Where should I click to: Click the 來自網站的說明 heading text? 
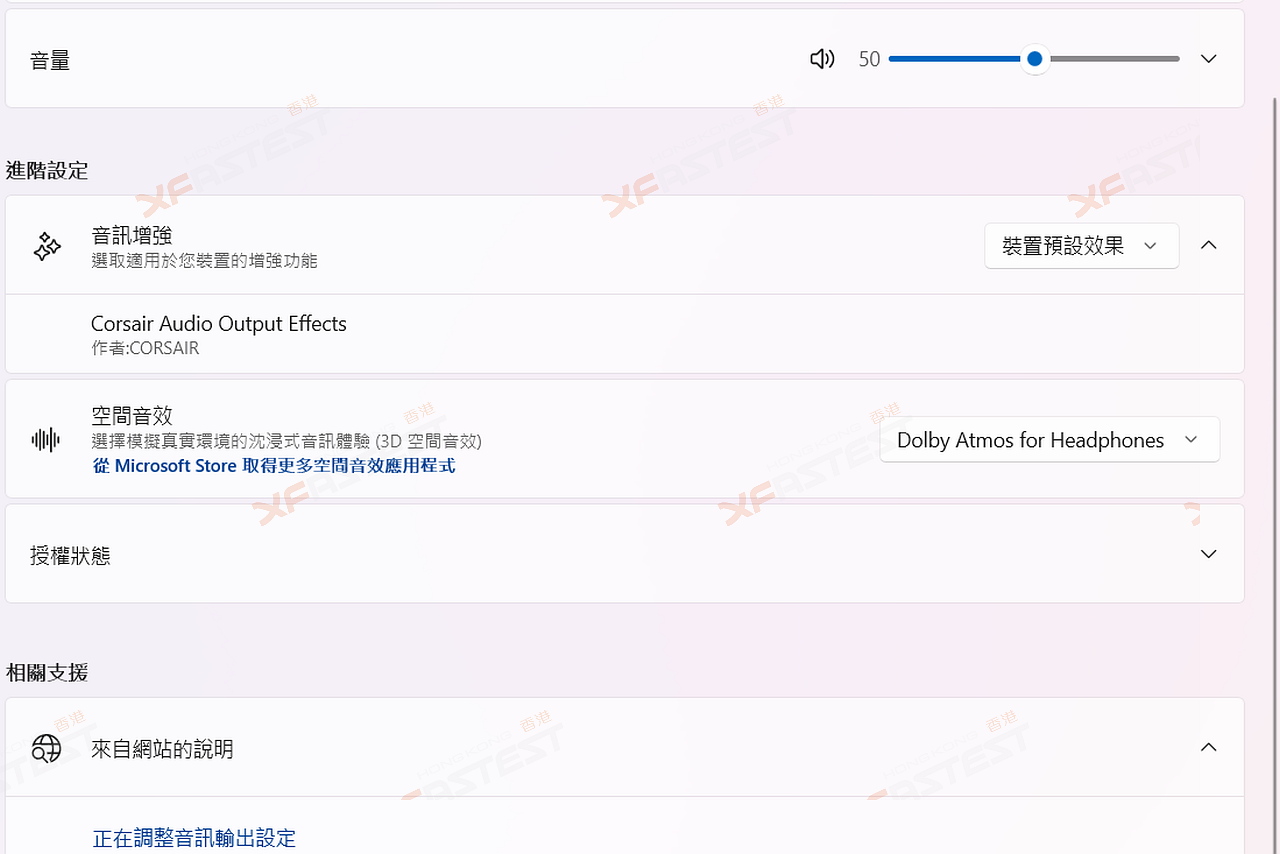(162, 749)
